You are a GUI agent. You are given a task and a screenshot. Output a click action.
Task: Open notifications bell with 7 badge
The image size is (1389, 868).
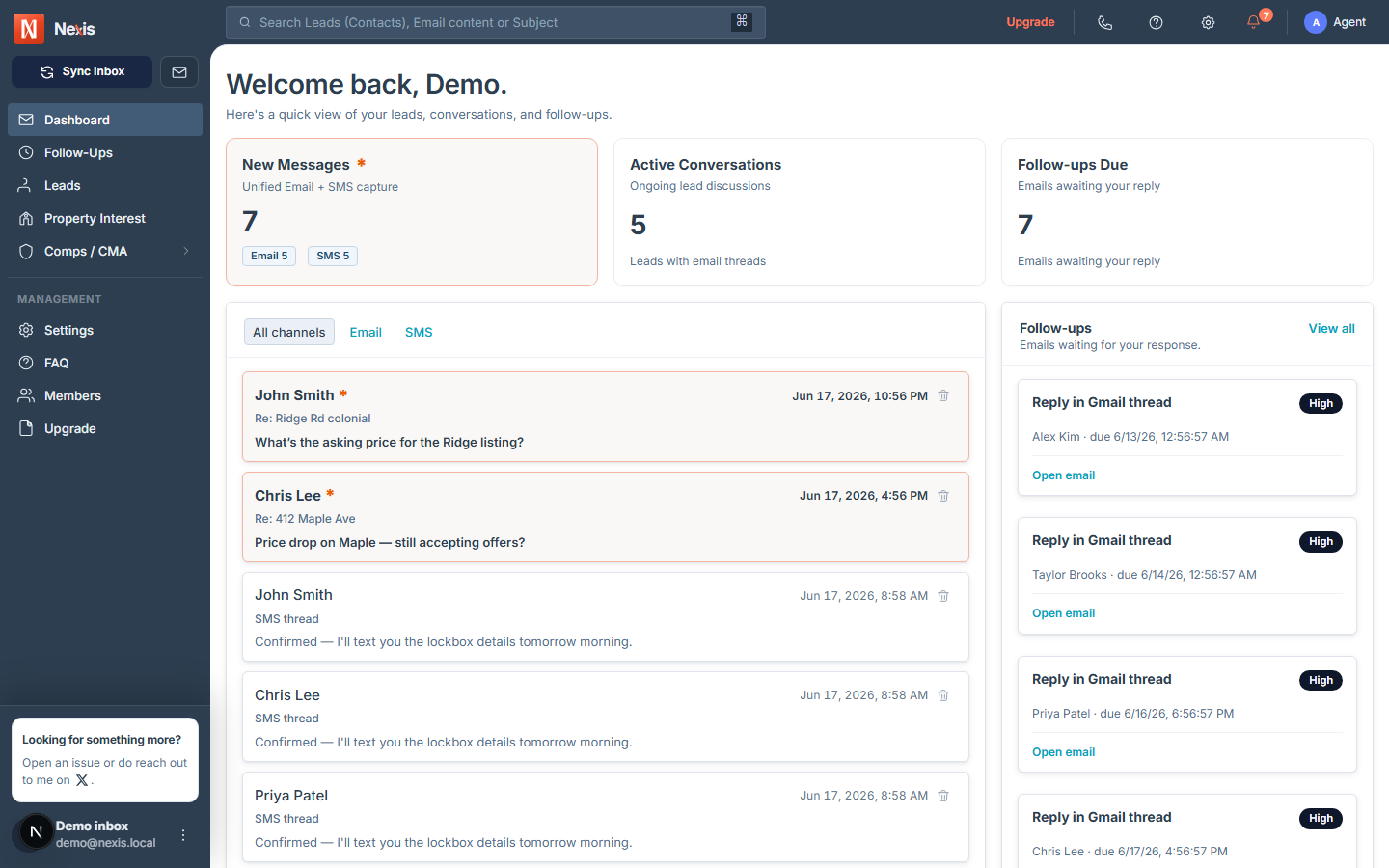click(1254, 21)
